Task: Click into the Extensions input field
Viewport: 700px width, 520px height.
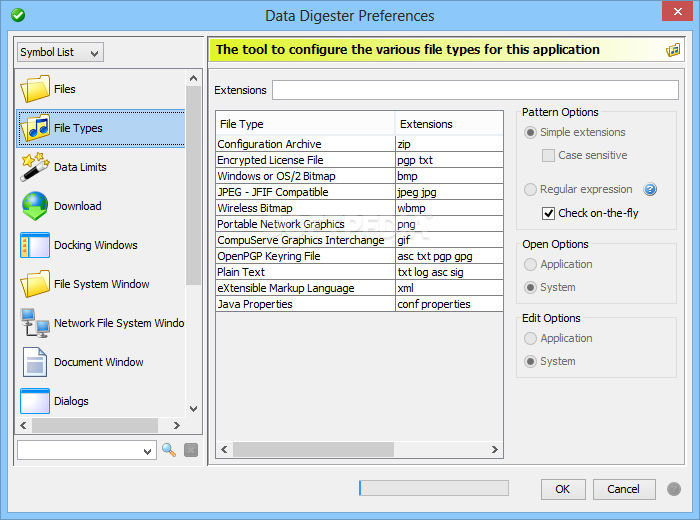Action: (475, 90)
